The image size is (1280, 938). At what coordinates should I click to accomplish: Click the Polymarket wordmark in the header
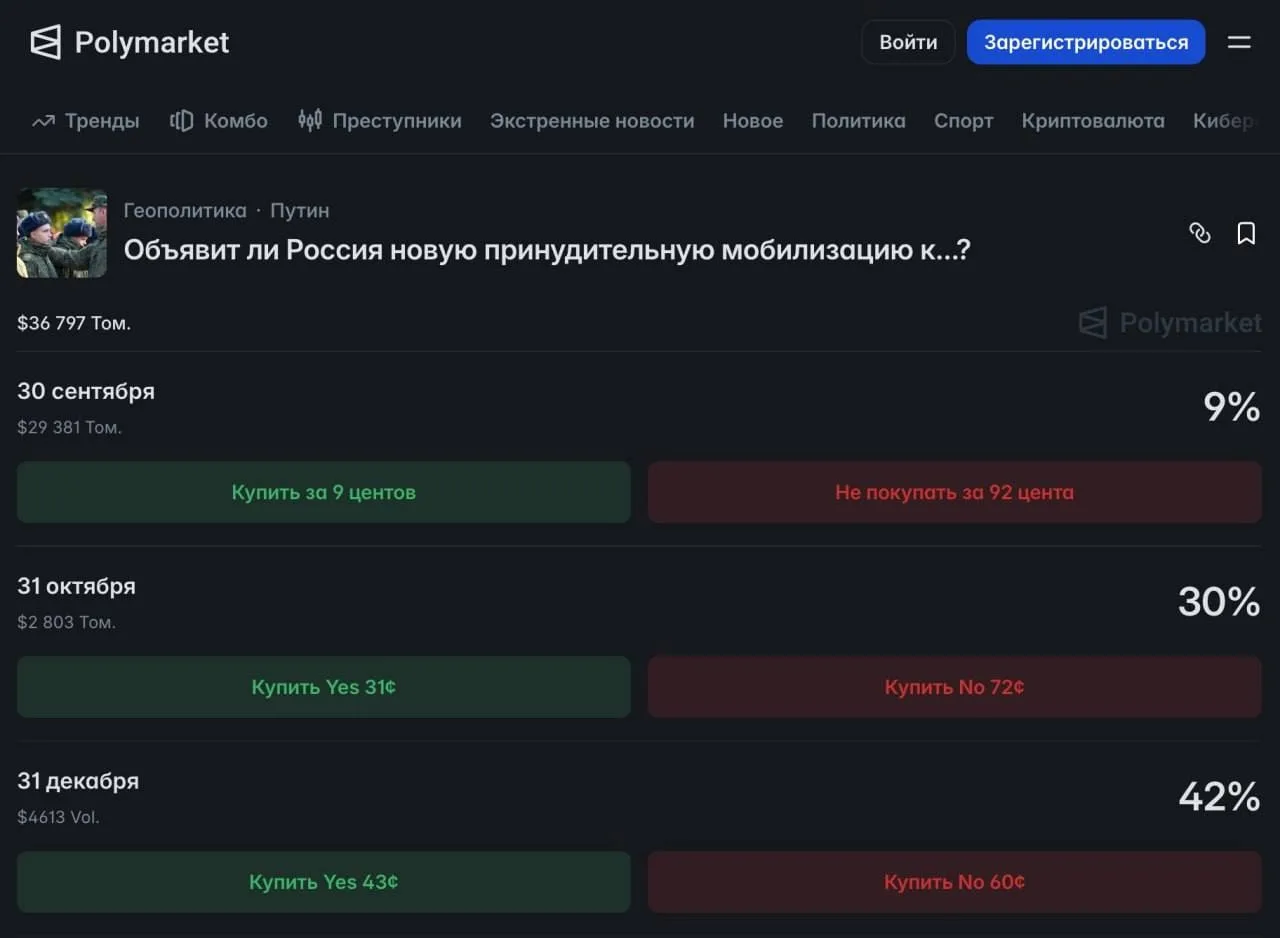152,42
